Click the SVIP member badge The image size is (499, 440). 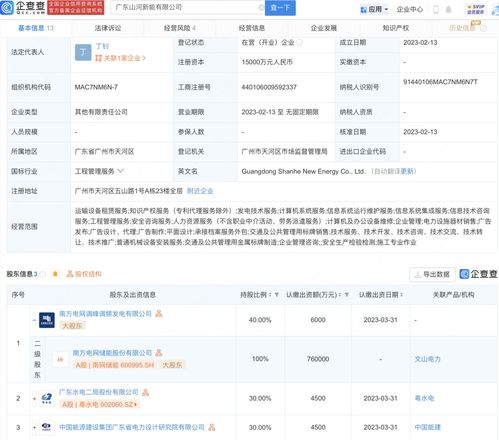pyautogui.click(x=476, y=9)
